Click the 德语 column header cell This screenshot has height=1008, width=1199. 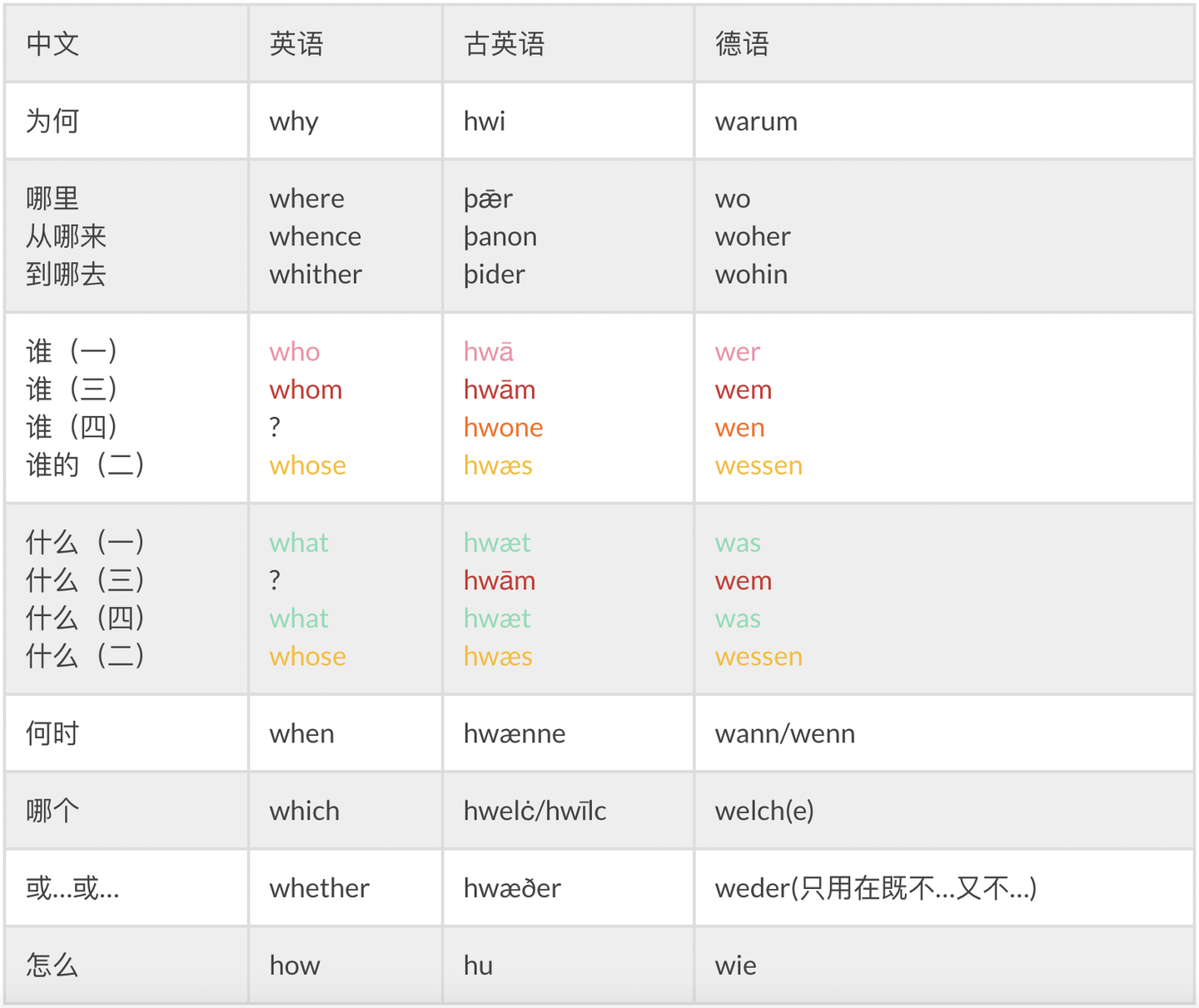pyautogui.click(x=742, y=44)
